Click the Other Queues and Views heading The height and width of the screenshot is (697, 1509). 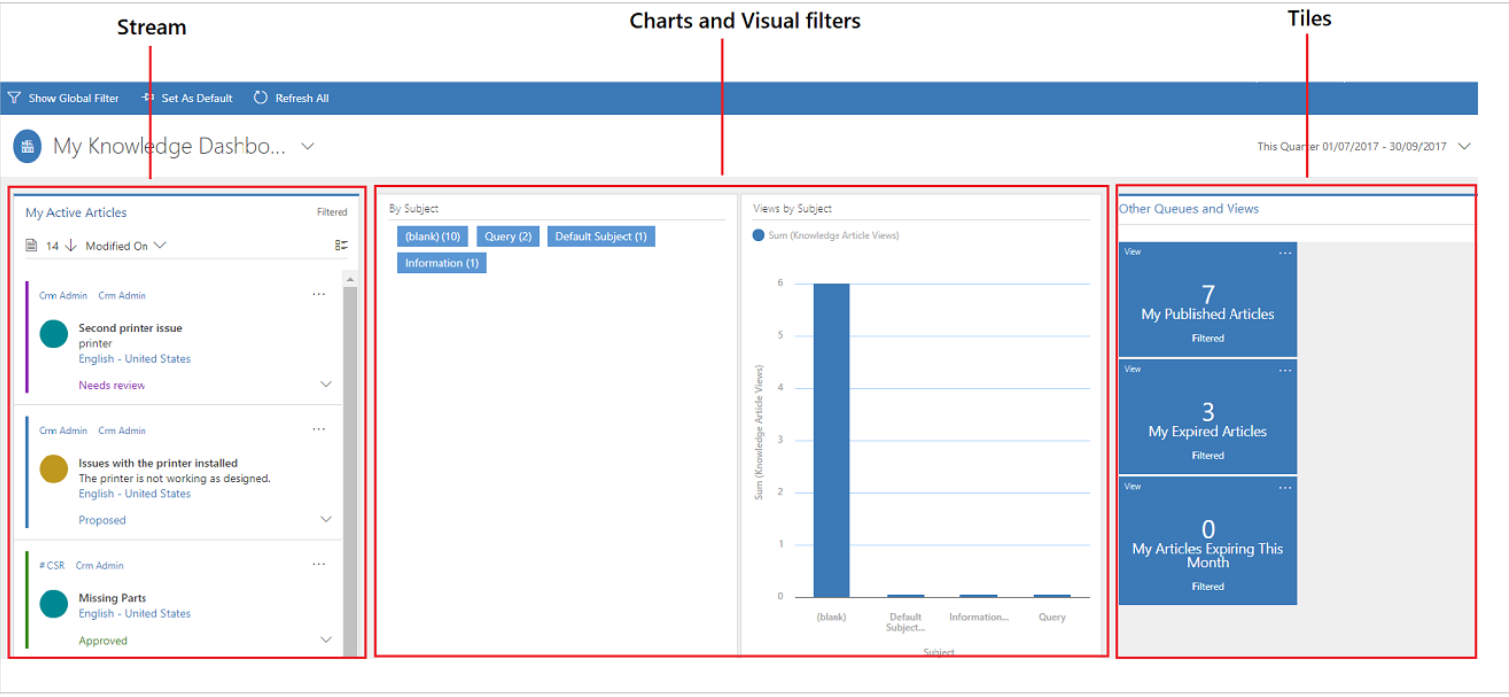point(1189,209)
